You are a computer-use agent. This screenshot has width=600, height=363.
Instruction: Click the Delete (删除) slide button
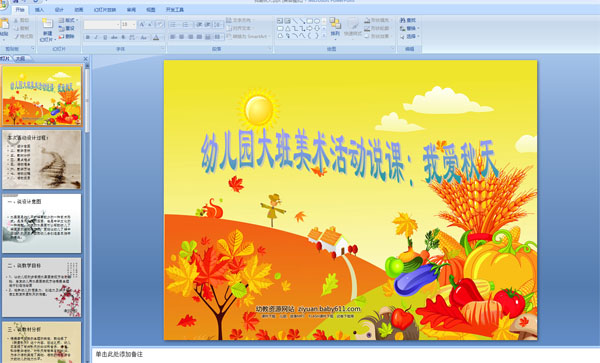[x=67, y=36]
